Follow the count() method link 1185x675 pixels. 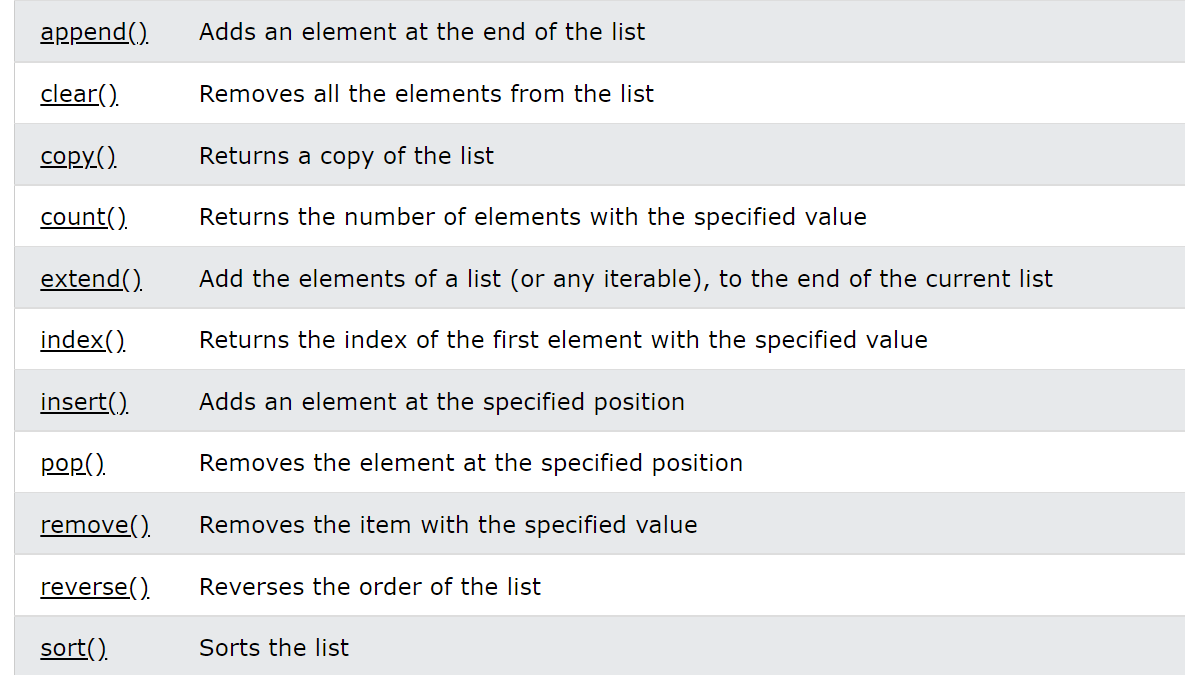point(83,217)
